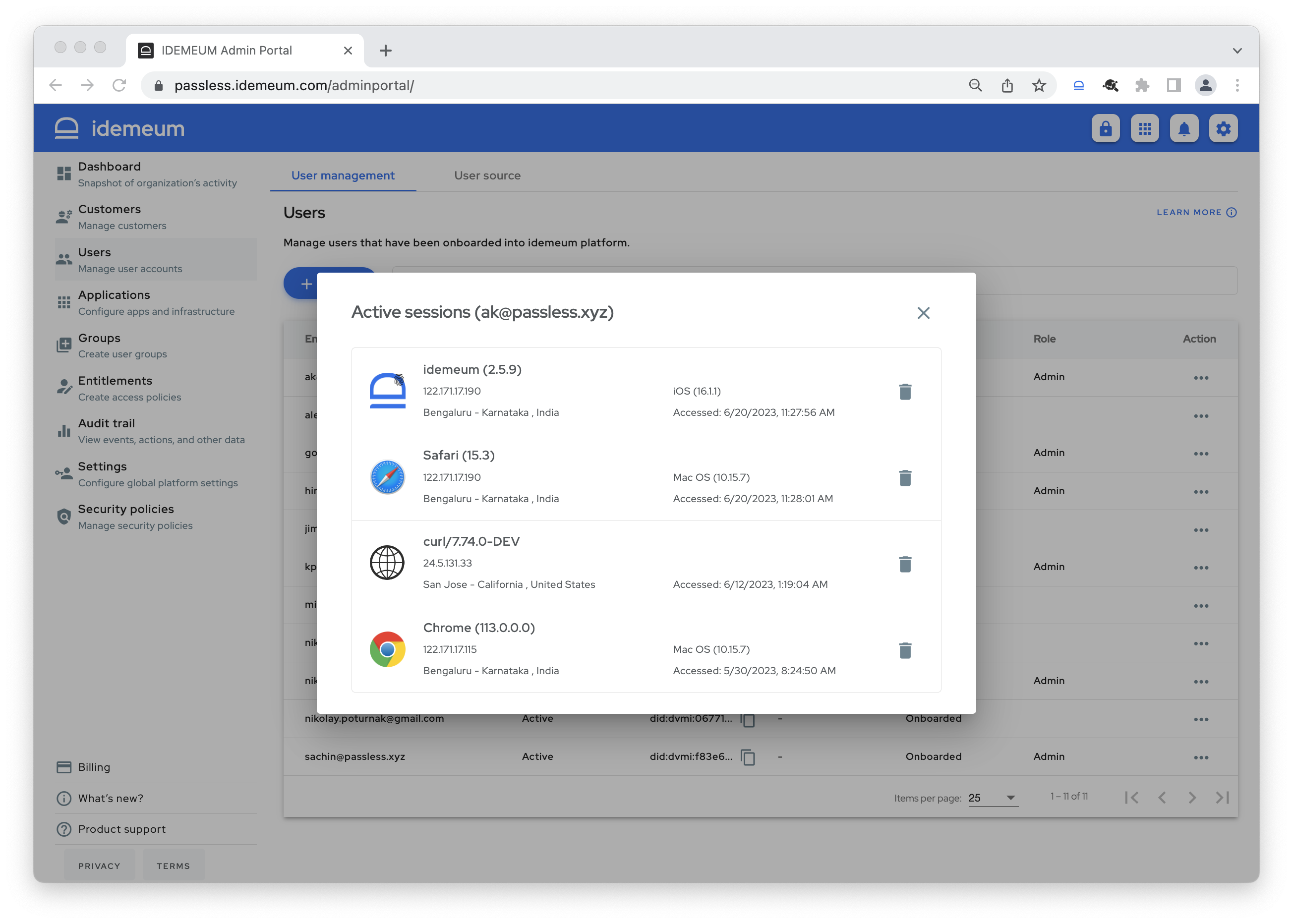Go to previous page of users
The height and width of the screenshot is (924, 1293).
(x=1162, y=798)
